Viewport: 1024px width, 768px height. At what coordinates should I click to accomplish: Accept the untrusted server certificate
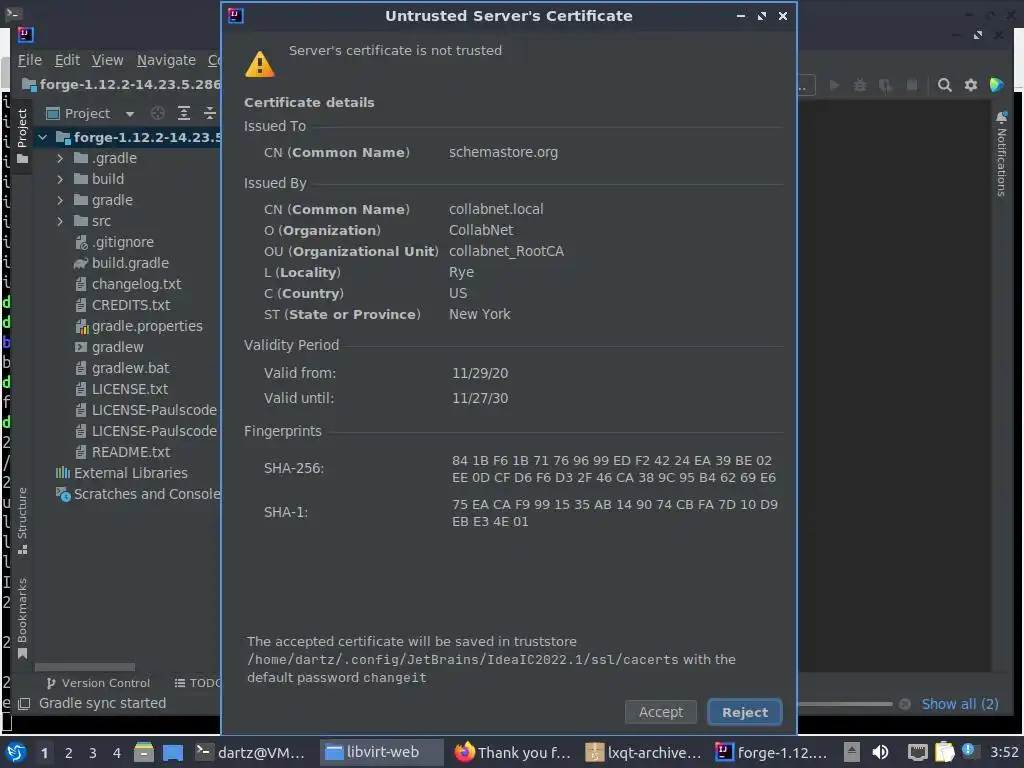click(660, 712)
